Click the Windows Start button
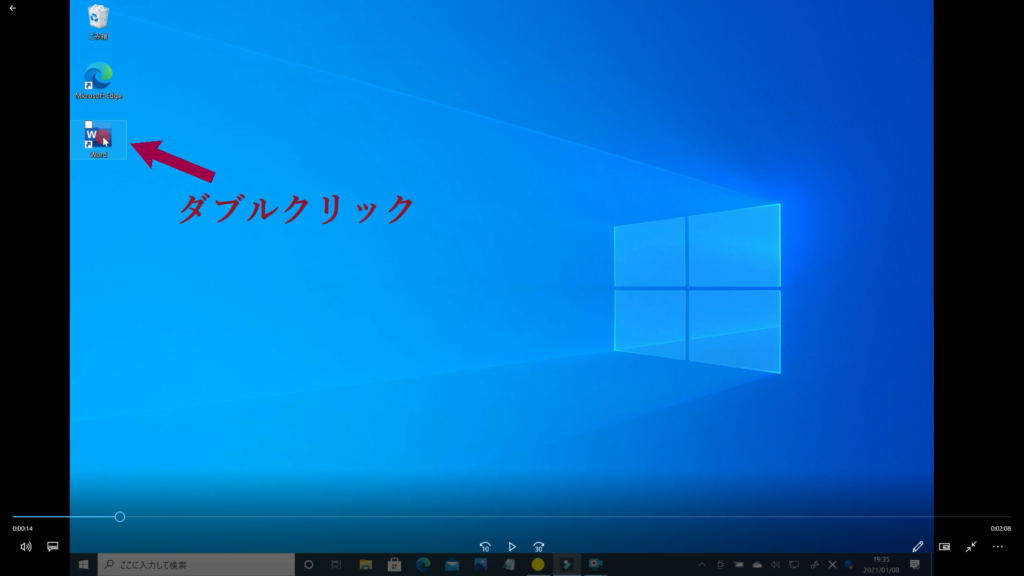The height and width of the screenshot is (576, 1024). (83, 565)
